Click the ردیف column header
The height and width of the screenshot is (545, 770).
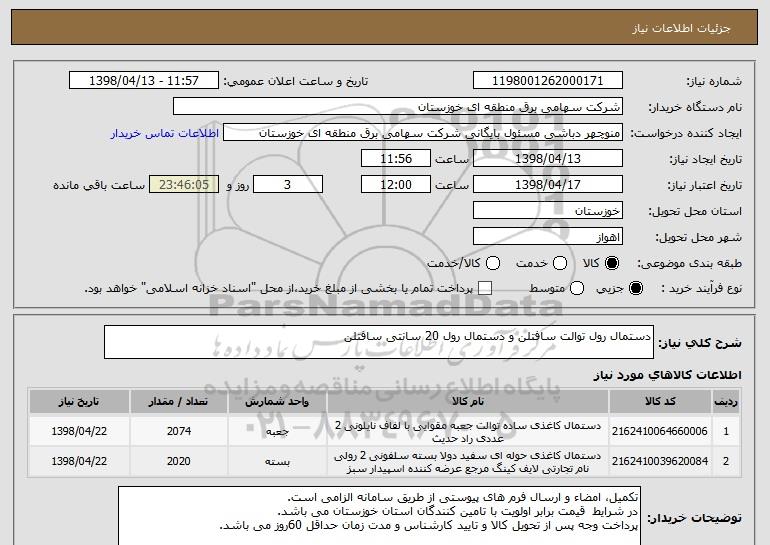tap(726, 402)
